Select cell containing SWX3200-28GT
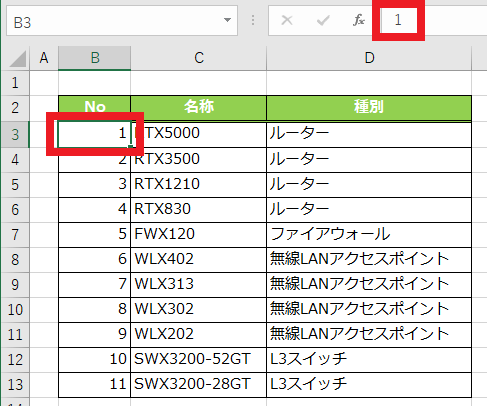This screenshot has height=406, width=487. pos(199,385)
